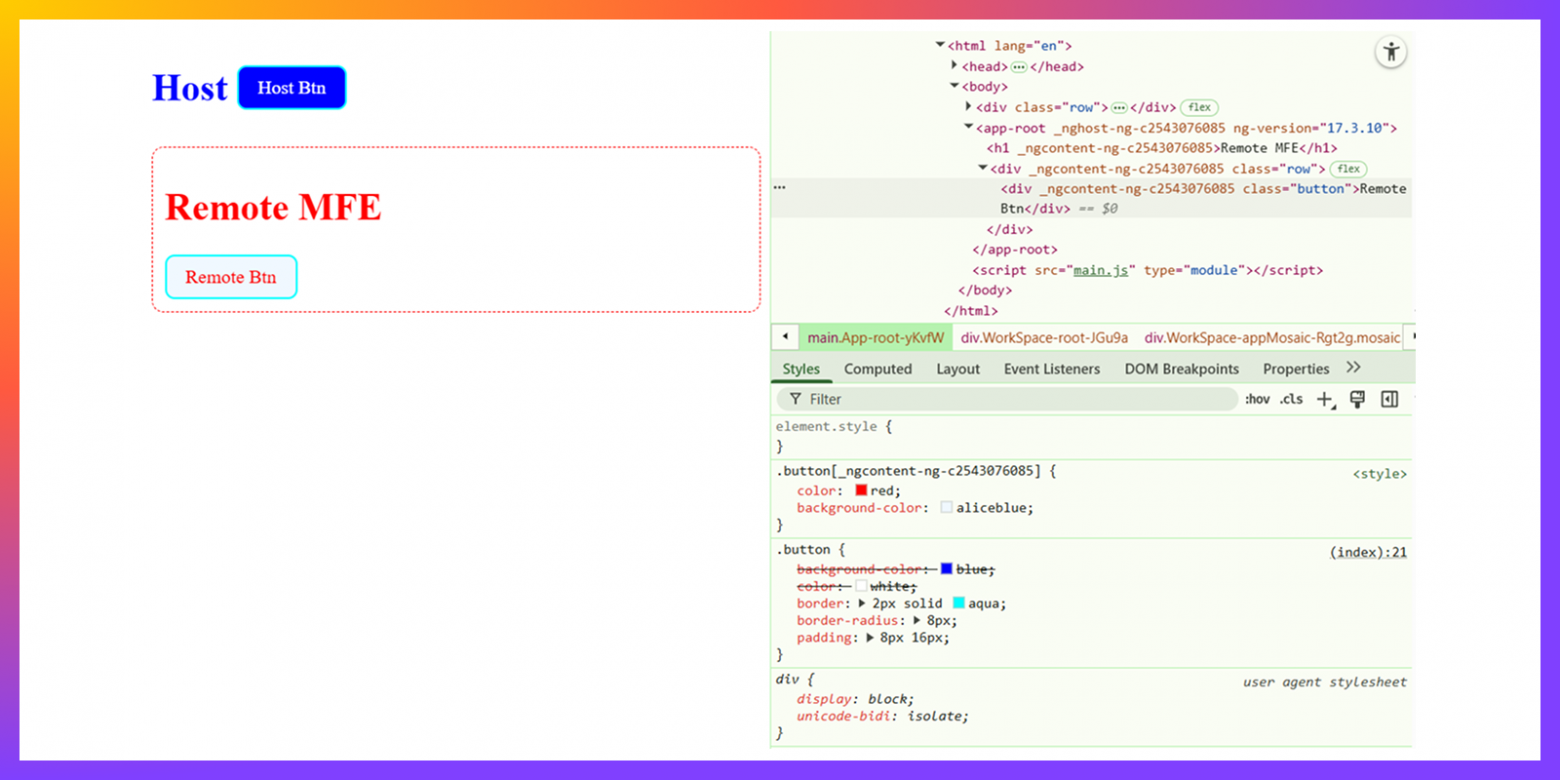1560x780 pixels.
Task: Click the ellipsis beside the selected div node
Action: click(x=779, y=188)
